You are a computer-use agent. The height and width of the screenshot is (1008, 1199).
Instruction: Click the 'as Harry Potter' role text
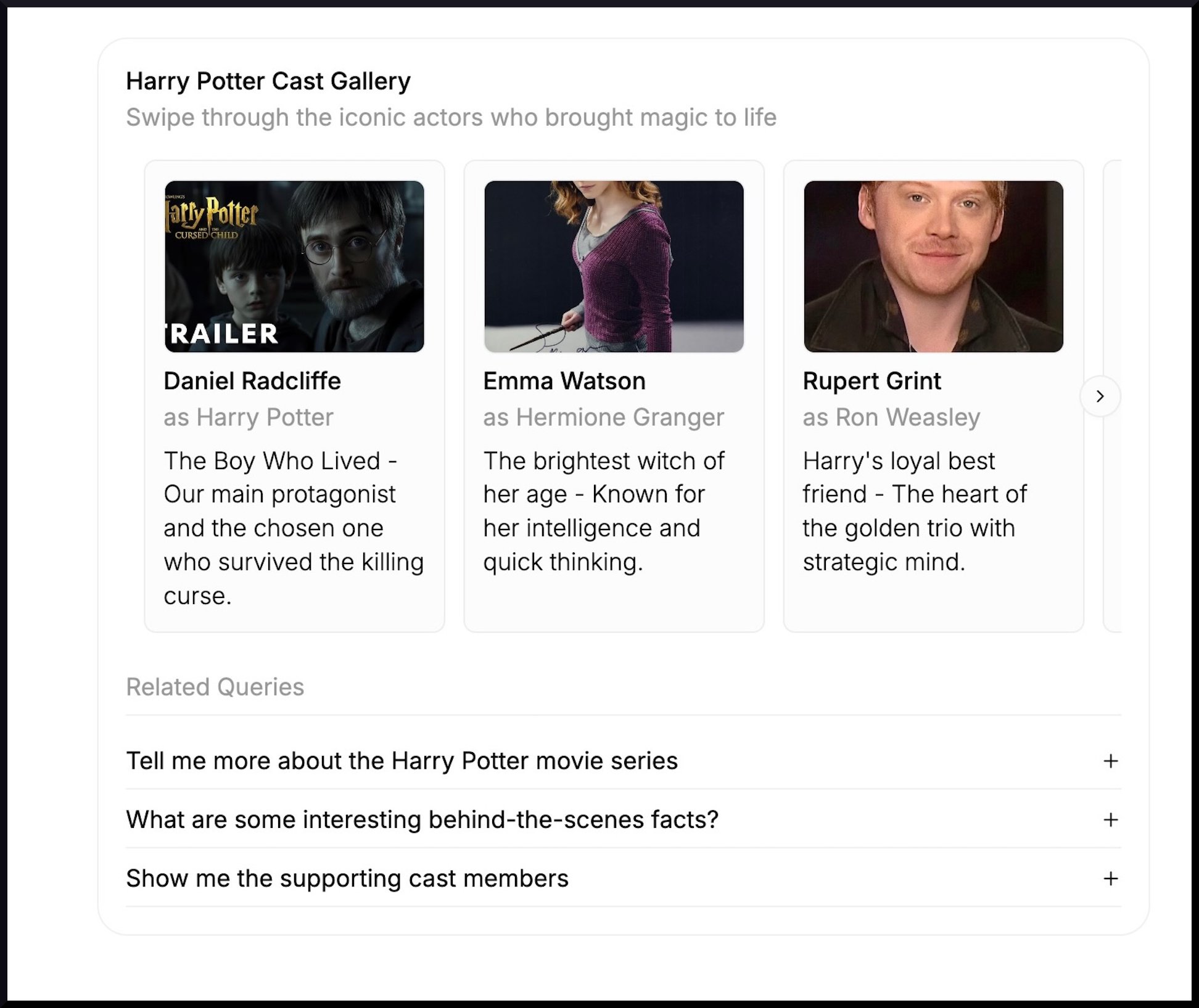coord(249,417)
